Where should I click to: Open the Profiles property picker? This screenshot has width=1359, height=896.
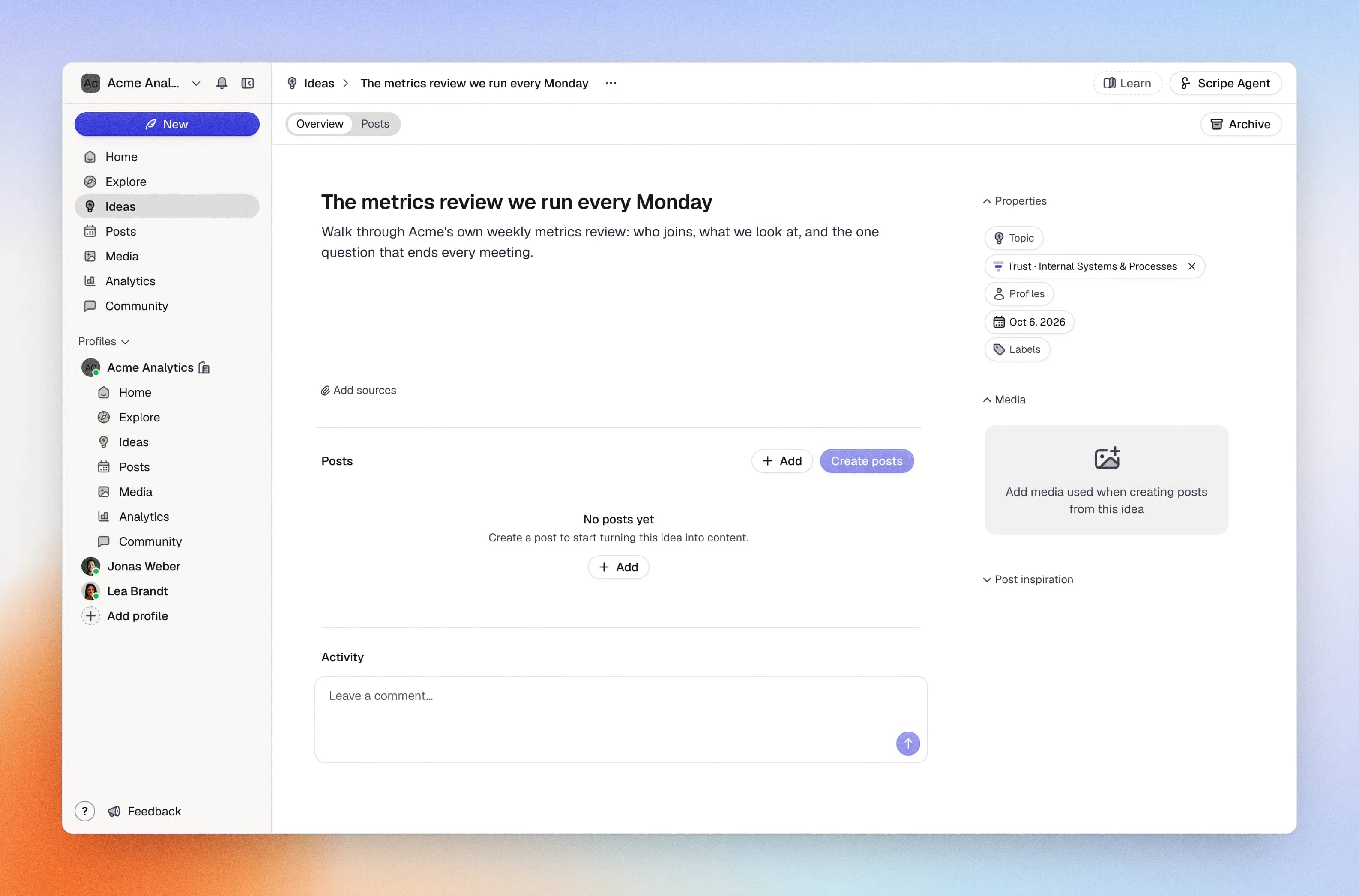point(1019,294)
